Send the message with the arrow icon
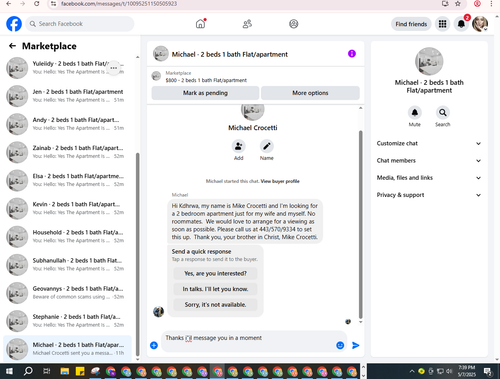The height and width of the screenshot is (379, 500). click(356, 345)
